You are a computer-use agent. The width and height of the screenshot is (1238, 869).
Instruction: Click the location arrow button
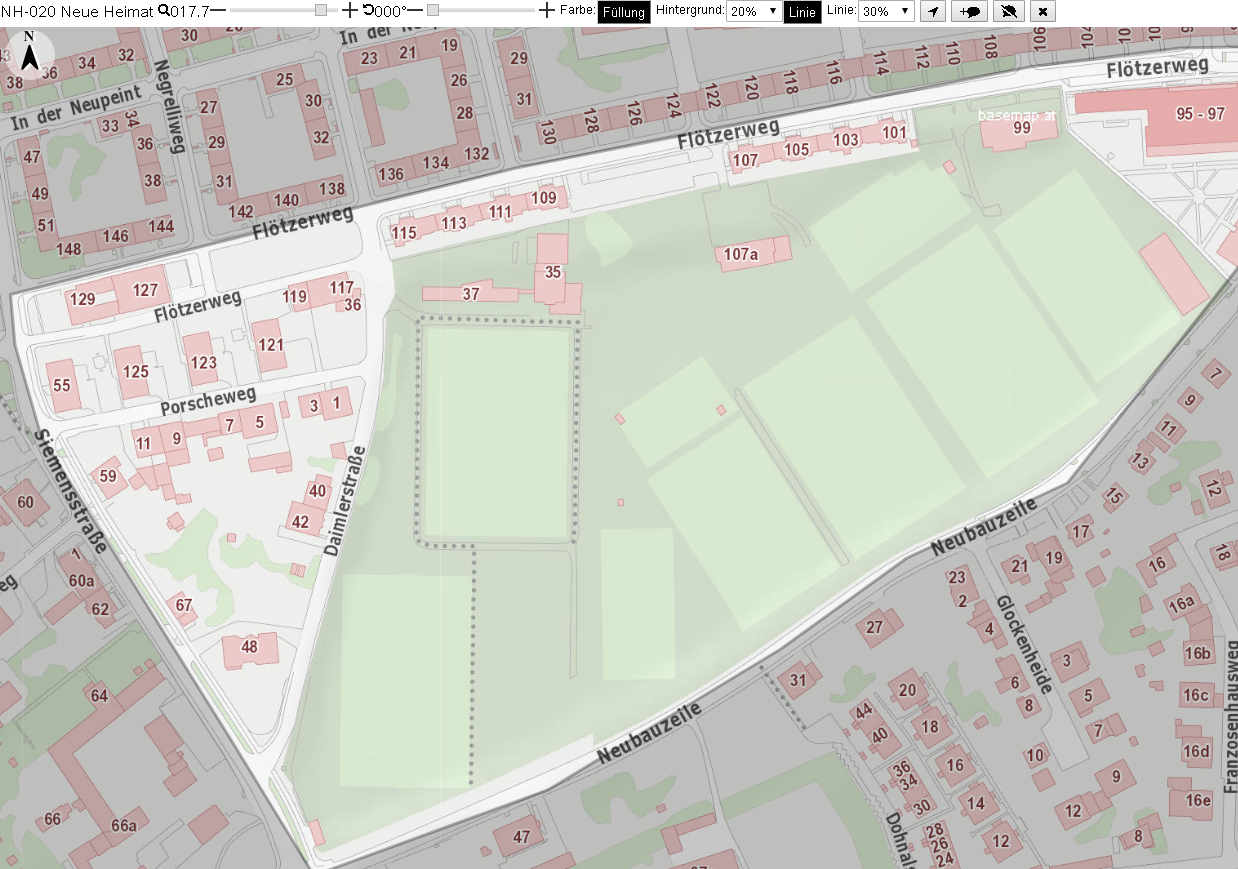coord(932,11)
